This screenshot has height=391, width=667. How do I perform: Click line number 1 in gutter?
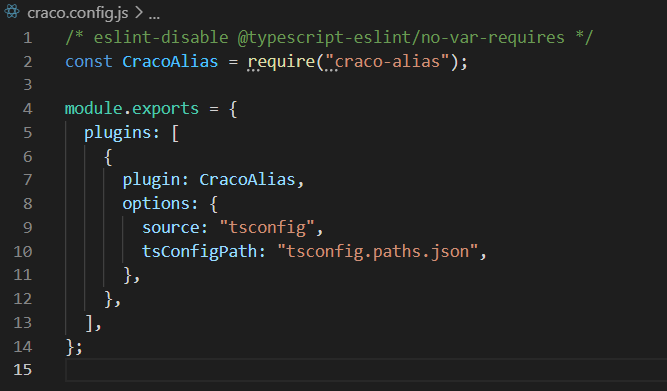pos(28,38)
